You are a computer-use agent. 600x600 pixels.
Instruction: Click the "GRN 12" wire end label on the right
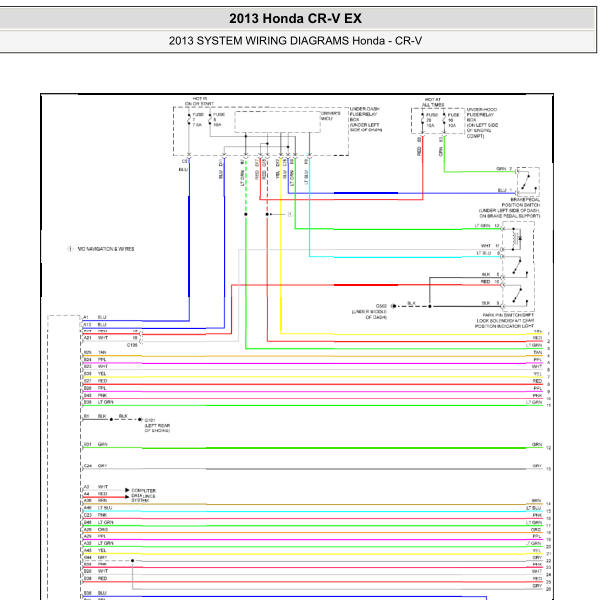tap(541, 445)
